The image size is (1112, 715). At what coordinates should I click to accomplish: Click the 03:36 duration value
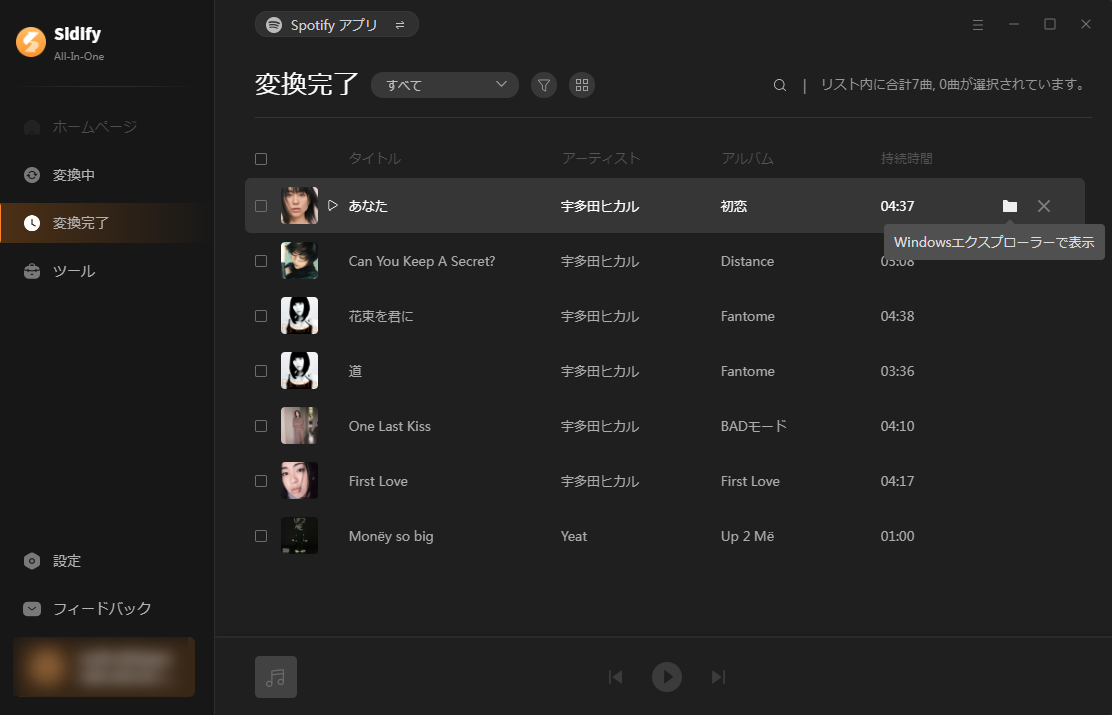pos(897,371)
